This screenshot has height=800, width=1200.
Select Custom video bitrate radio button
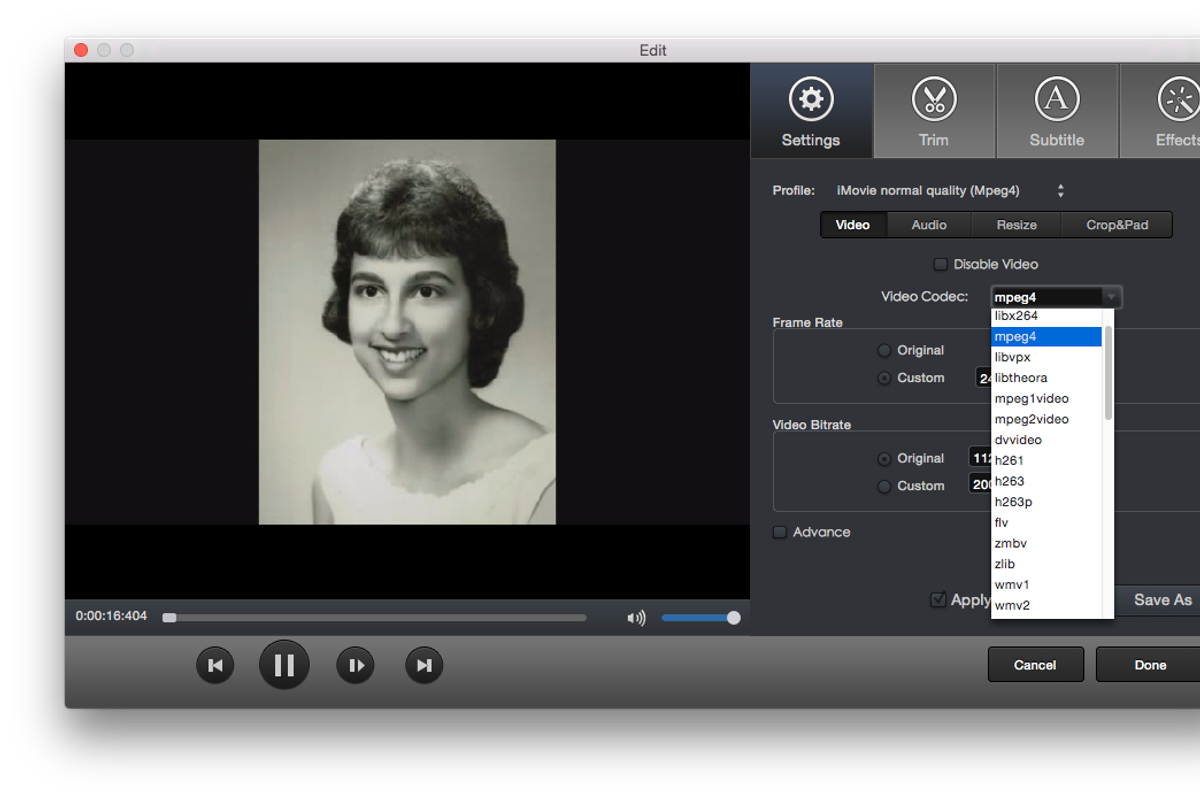pyautogui.click(x=884, y=486)
